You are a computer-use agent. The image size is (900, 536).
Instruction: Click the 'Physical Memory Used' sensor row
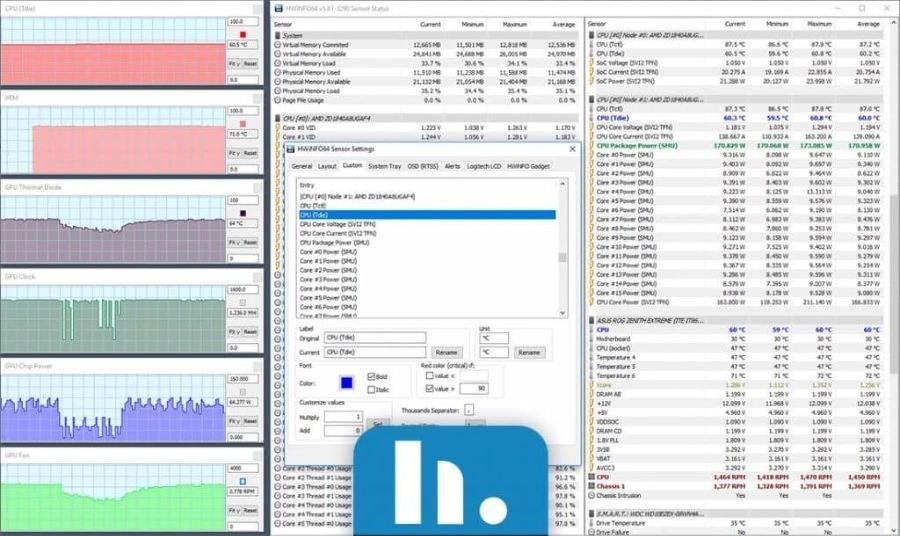pyautogui.click(x=426, y=72)
